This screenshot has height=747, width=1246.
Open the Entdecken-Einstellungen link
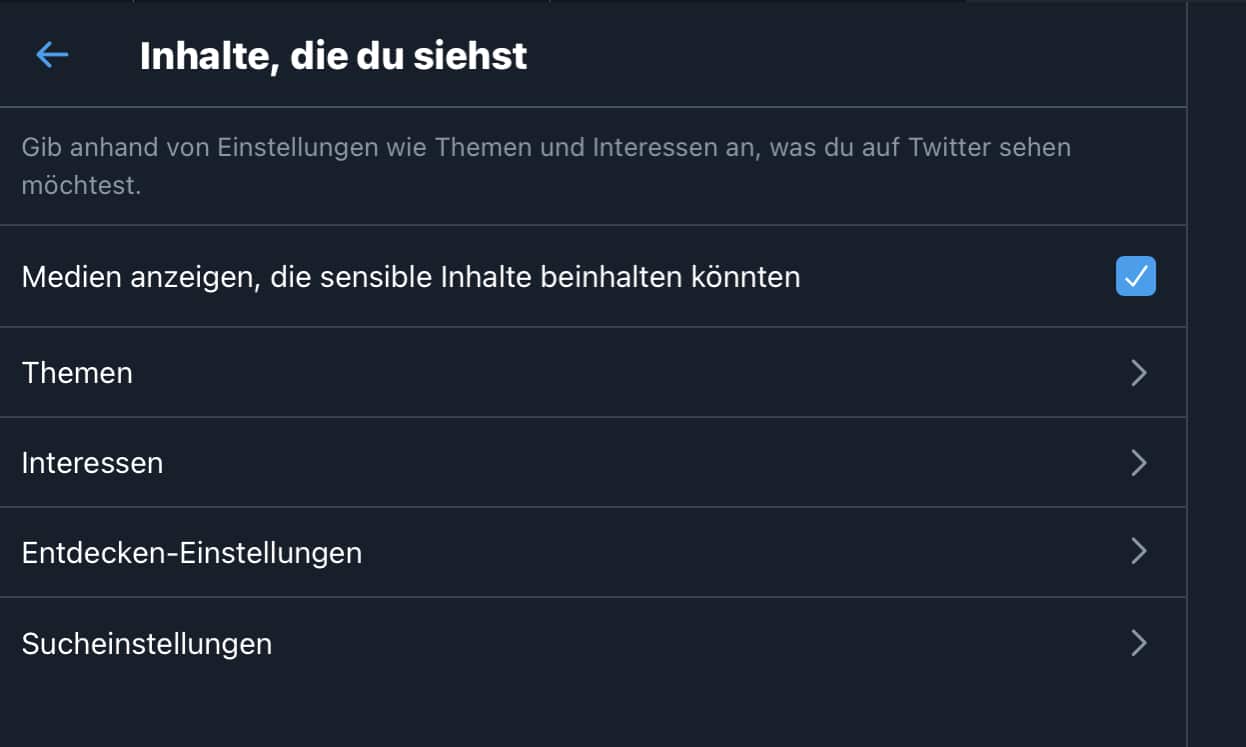pyautogui.click(x=192, y=552)
